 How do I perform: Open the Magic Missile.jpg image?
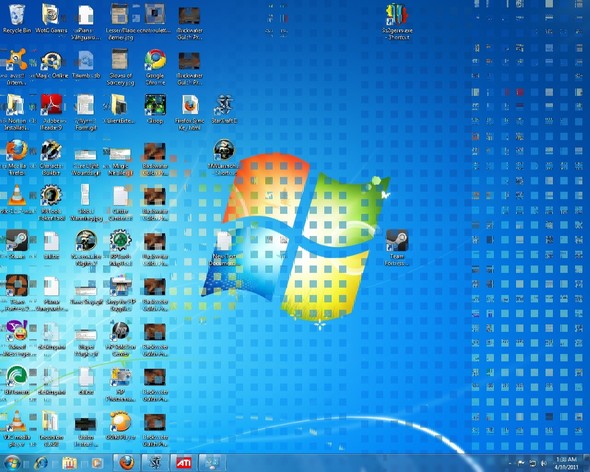click(x=120, y=162)
